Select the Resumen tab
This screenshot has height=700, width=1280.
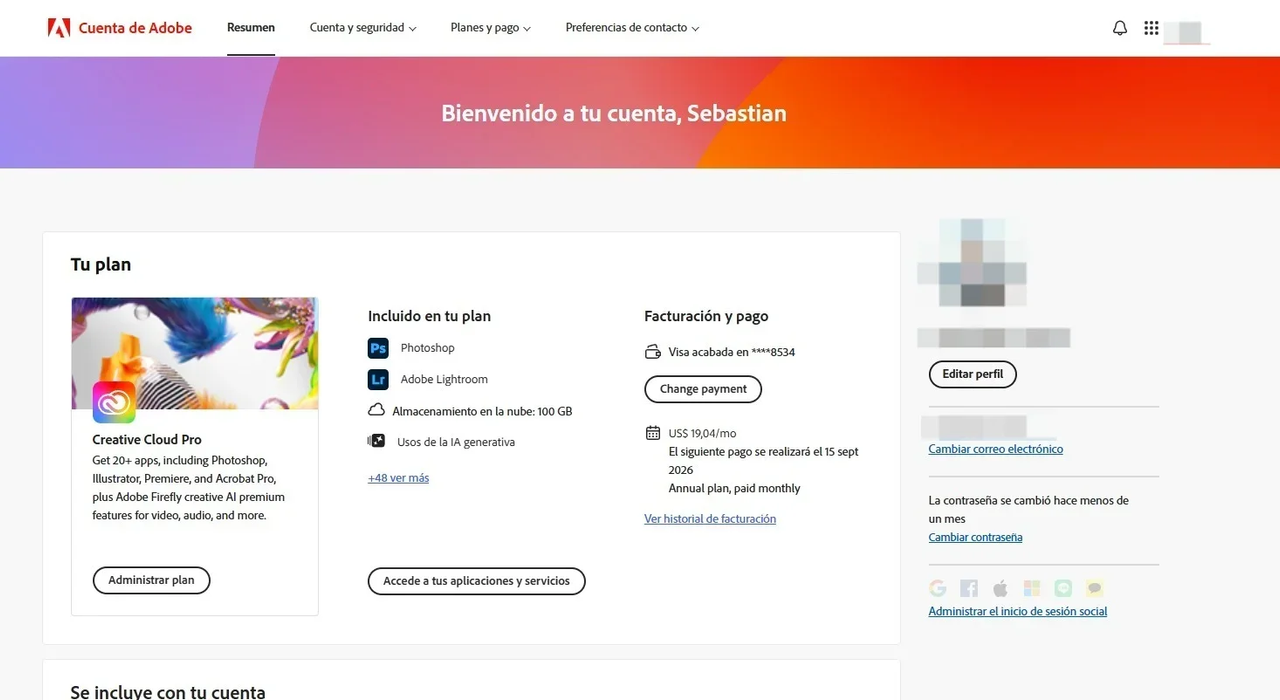[x=251, y=28]
